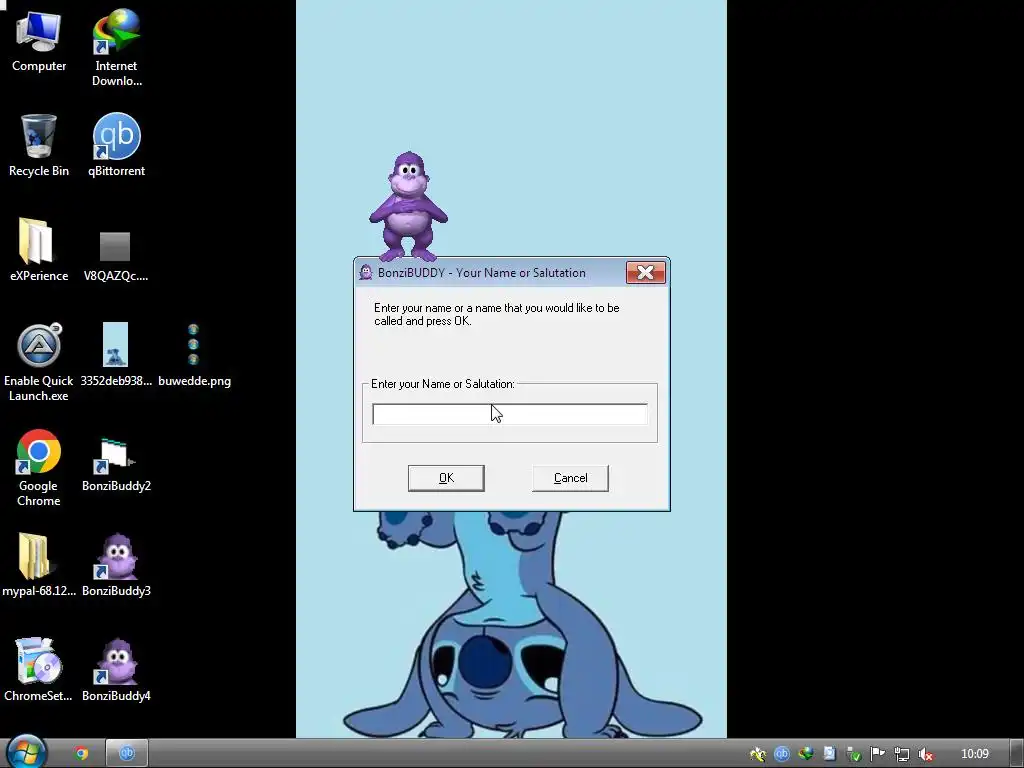Cancel the name dialog
Screen dimensions: 1024x768
570,478
